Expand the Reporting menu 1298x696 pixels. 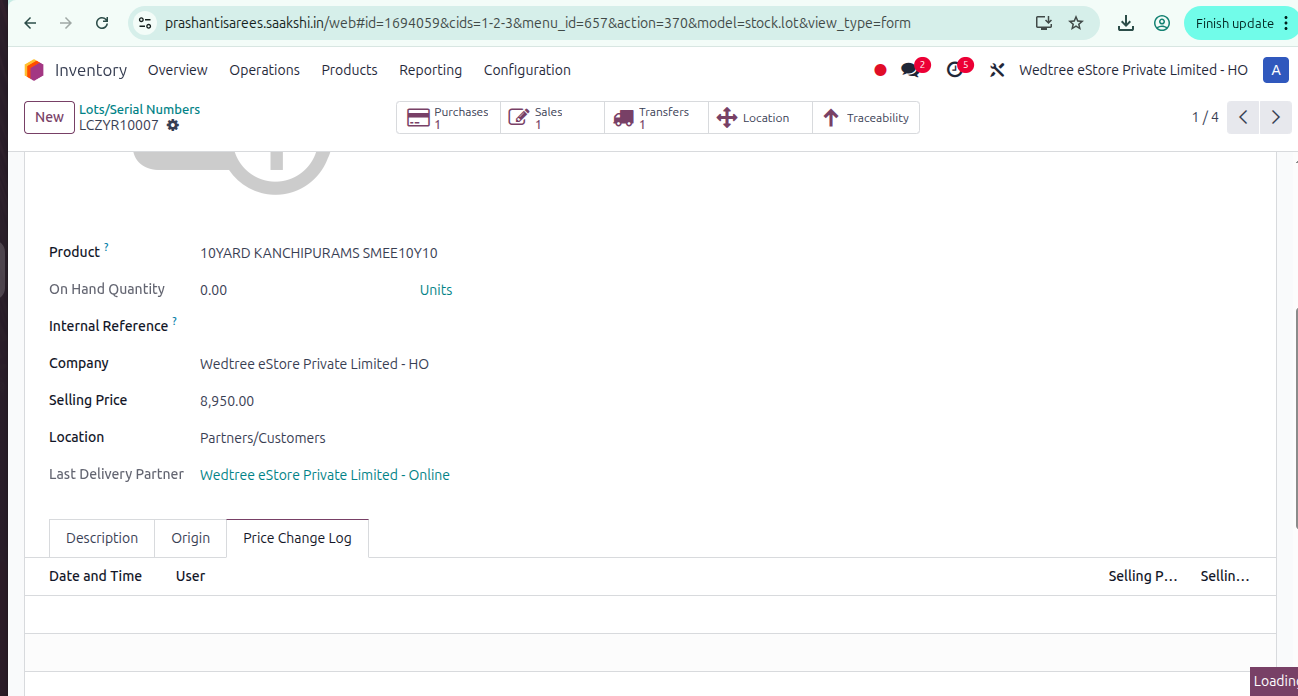(x=430, y=70)
